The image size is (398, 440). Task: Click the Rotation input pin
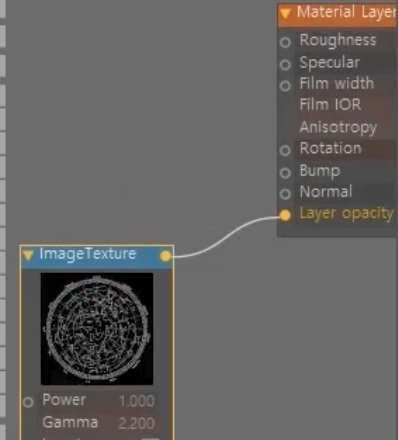click(x=285, y=150)
